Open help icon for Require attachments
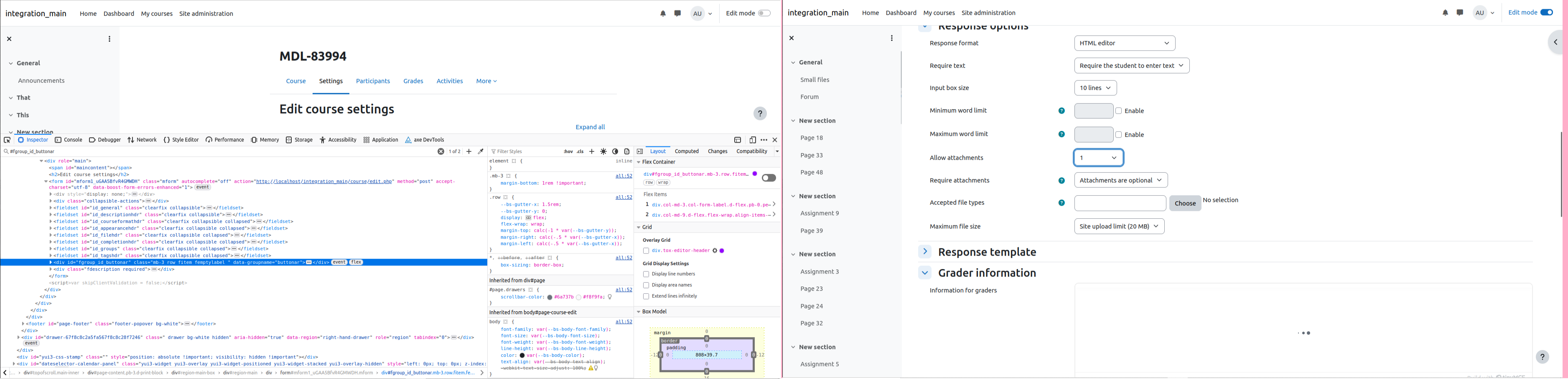 tap(1061, 181)
